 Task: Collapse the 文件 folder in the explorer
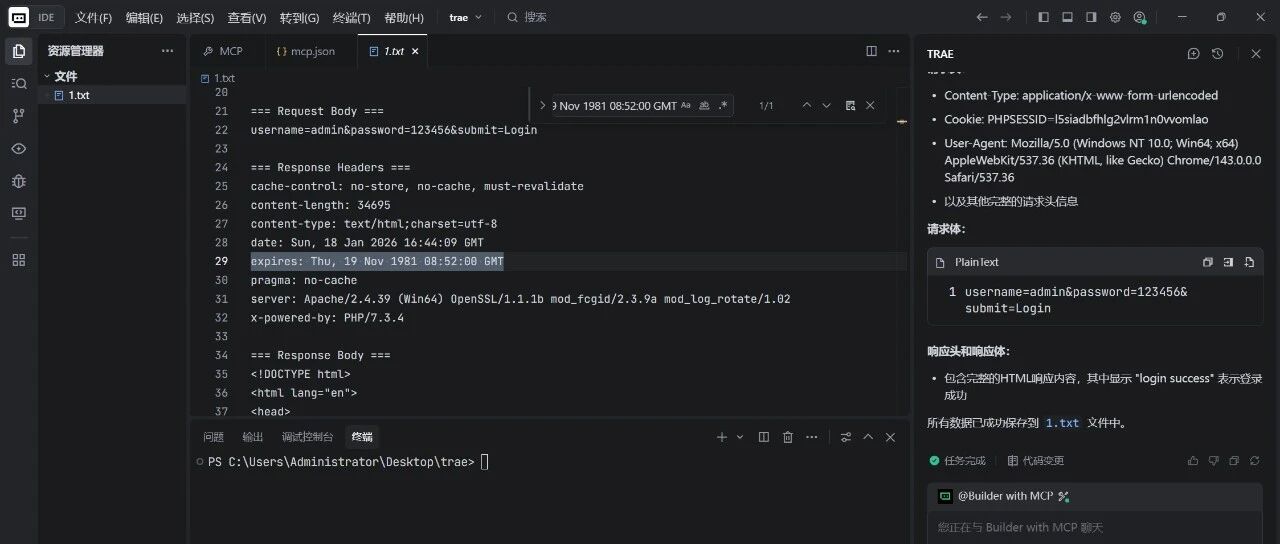coord(47,76)
